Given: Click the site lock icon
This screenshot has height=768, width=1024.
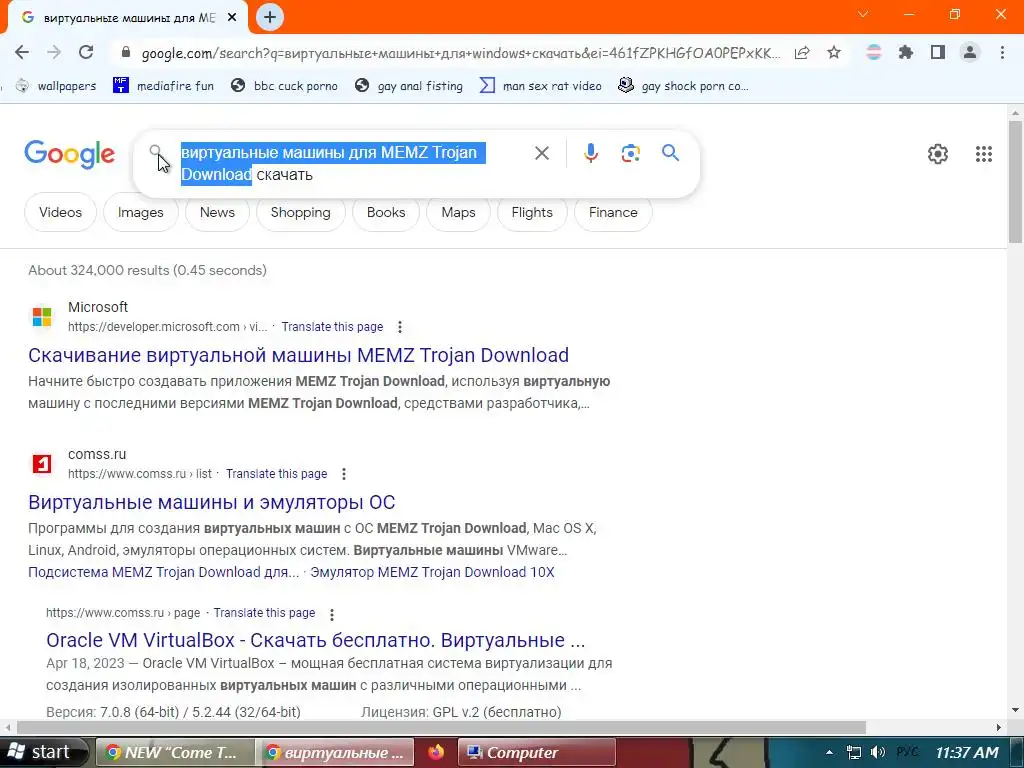Looking at the screenshot, I should tap(126, 53).
